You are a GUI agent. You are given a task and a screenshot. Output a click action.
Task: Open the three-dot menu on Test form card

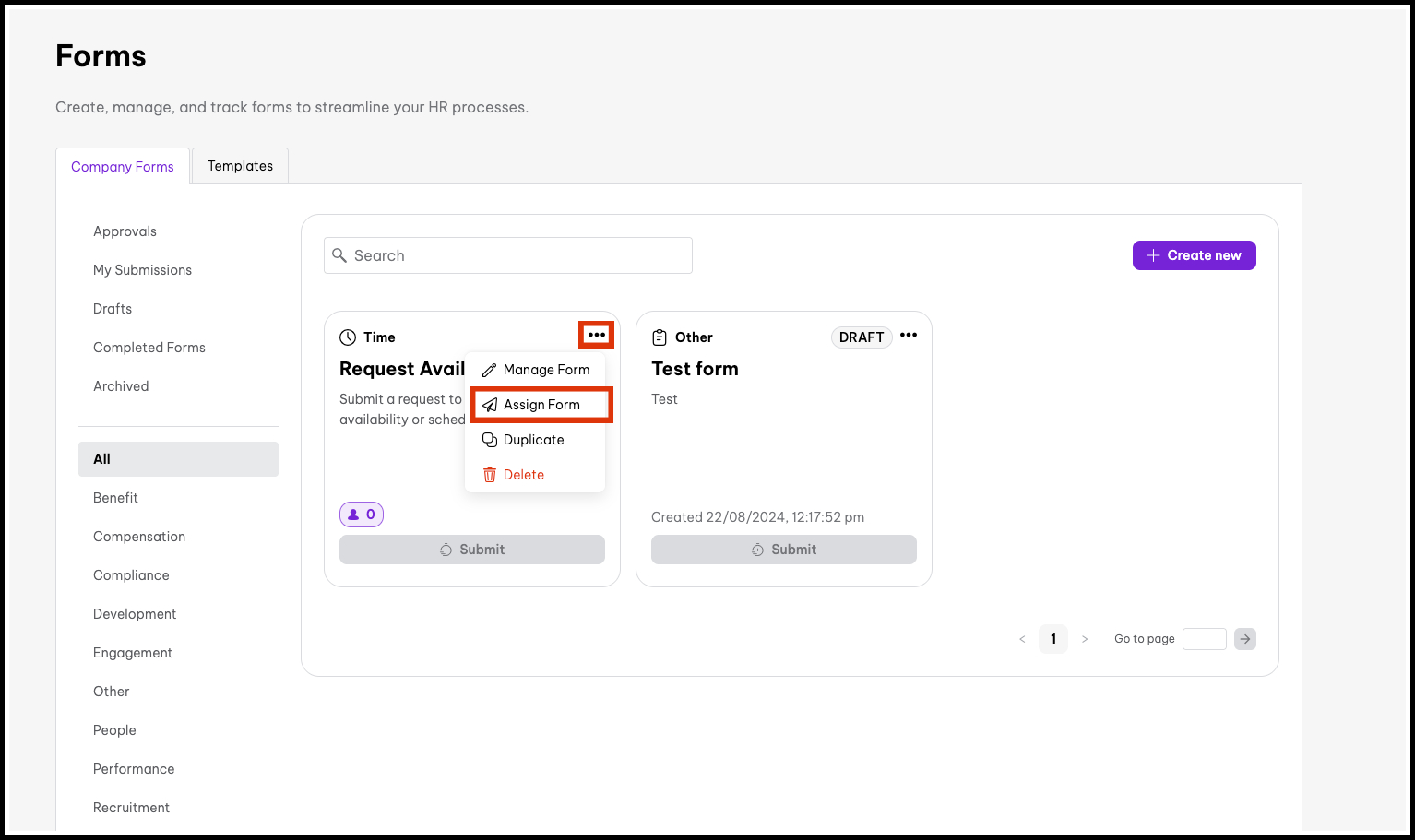click(x=909, y=336)
